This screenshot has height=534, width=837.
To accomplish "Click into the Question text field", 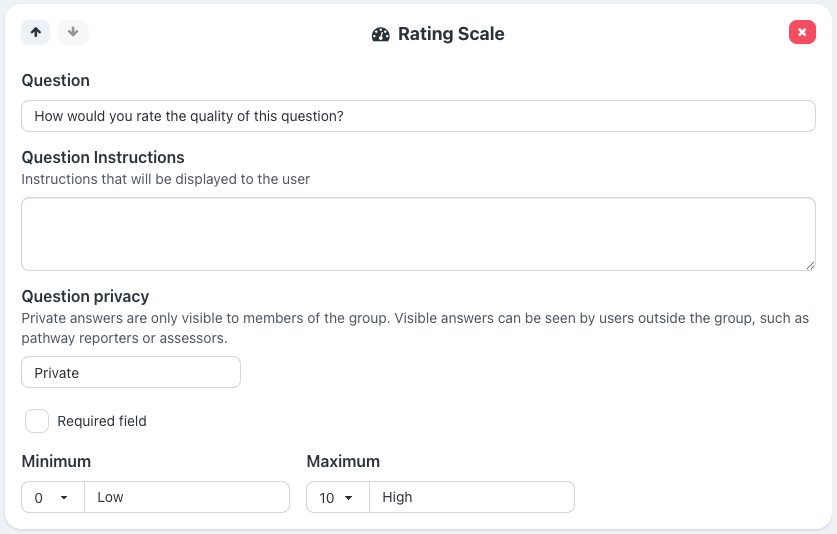I will (x=418, y=116).
